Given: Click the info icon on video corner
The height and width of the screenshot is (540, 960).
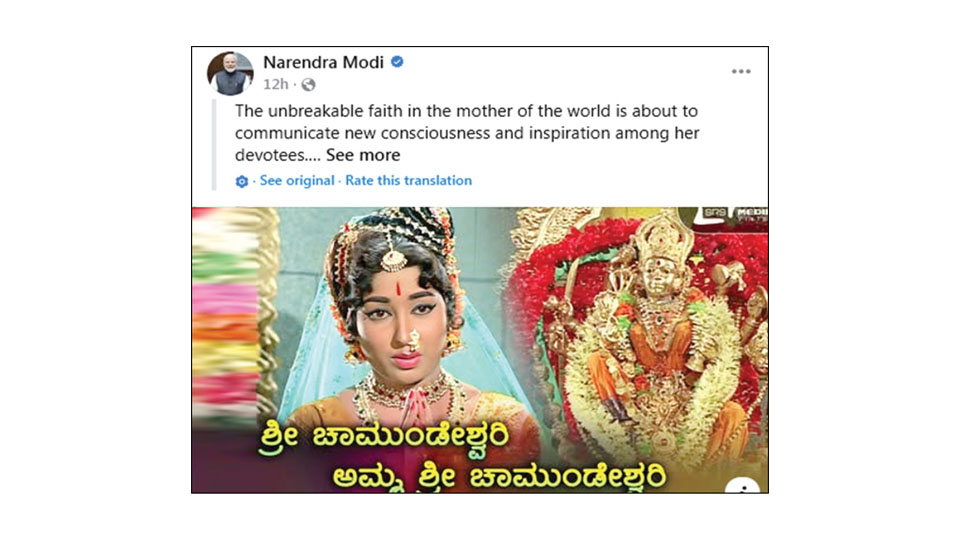Looking at the screenshot, I should point(743,486).
